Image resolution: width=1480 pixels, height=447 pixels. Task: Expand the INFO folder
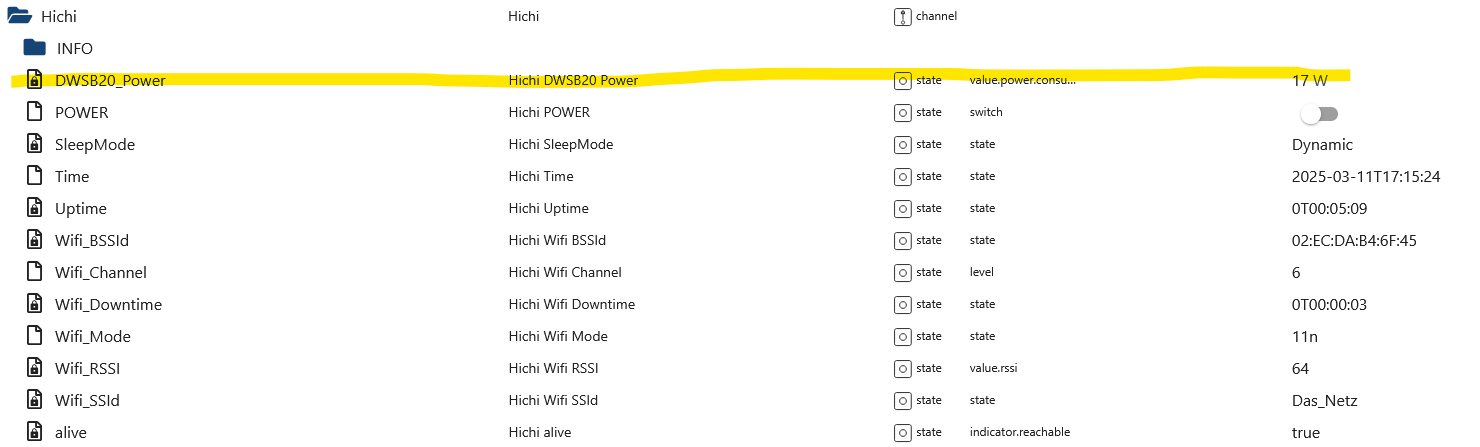point(35,47)
